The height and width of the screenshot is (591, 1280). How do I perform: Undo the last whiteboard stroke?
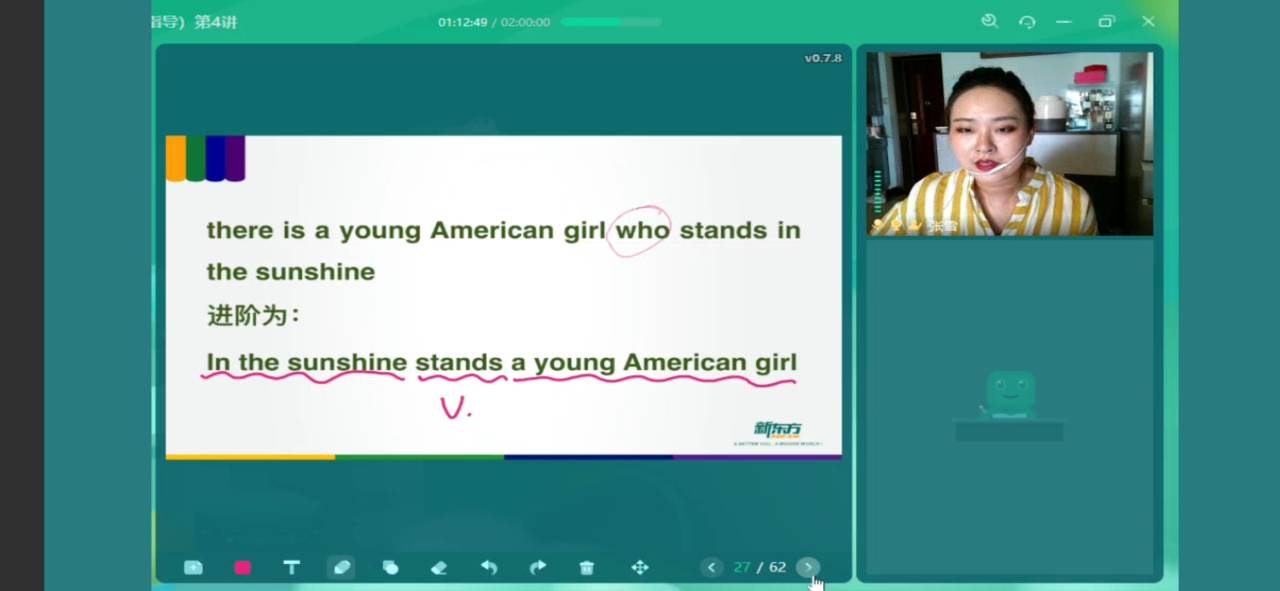pyautogui.click(x=489, y=567)
